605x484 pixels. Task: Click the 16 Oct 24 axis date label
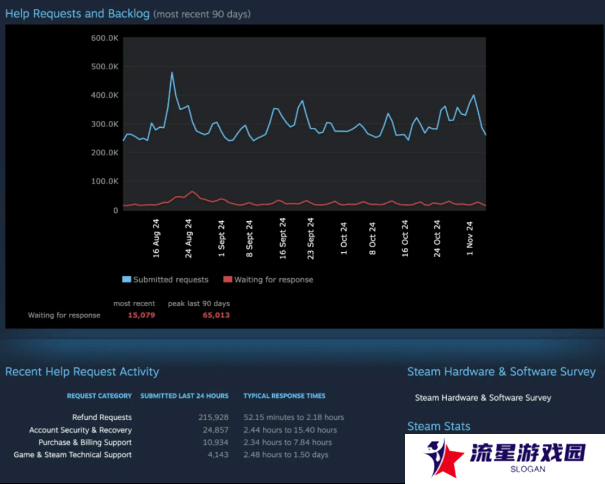[405, 239]
